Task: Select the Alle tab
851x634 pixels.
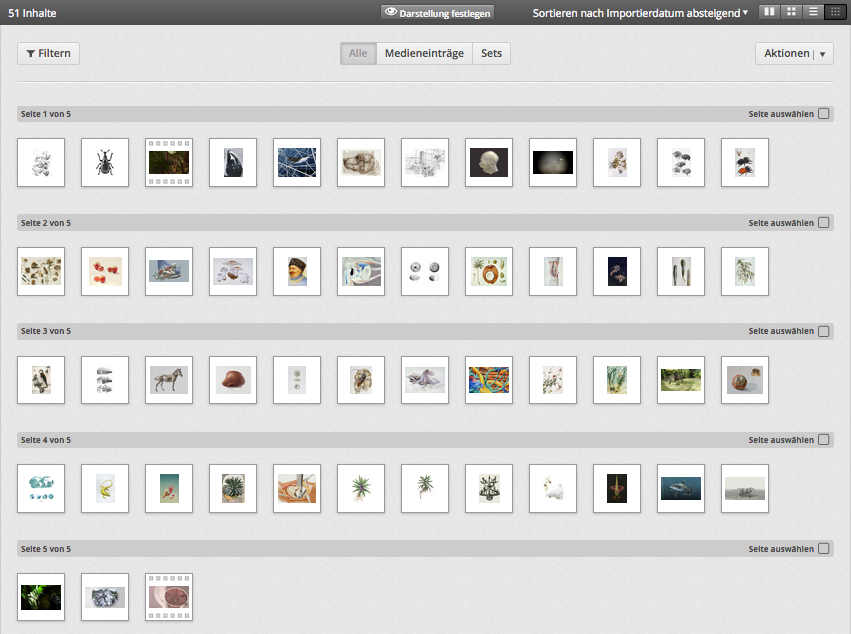Action: click(x=358, y=54)
